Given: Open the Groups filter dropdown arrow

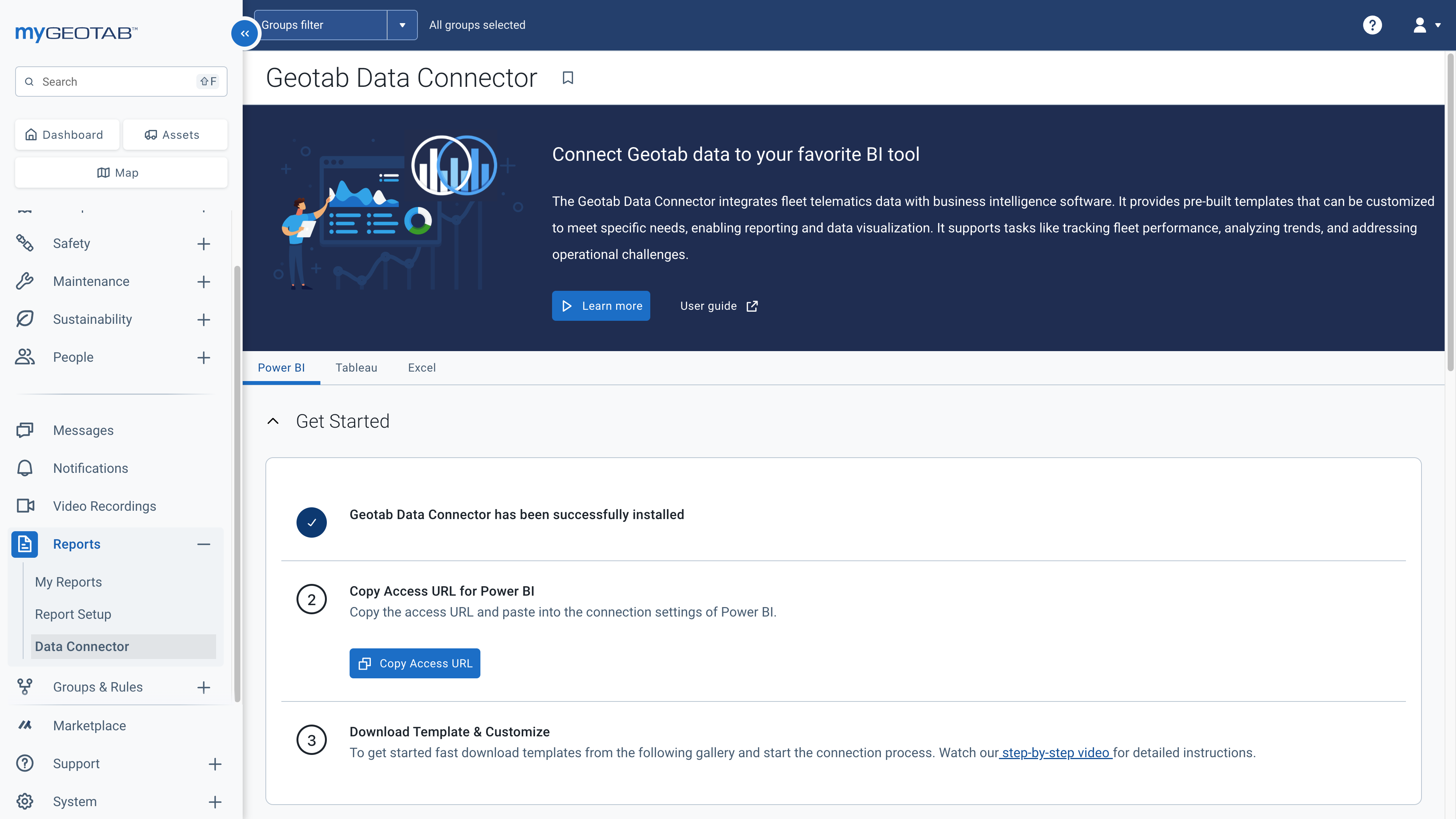Looking at the screenshot, I should [402, 25].
